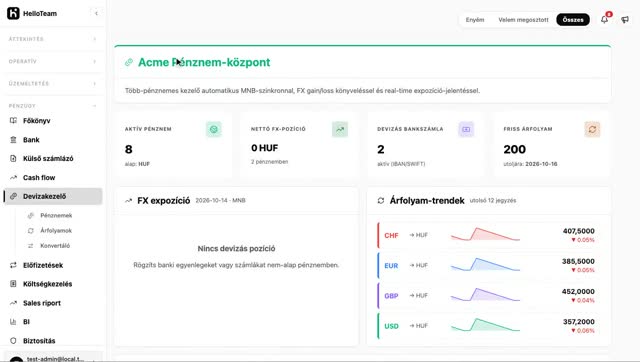Image resolution: width=640 pixels, height=362 pixels.
Task: Click the Cash flow trend icon
Action: pos(13,178)
